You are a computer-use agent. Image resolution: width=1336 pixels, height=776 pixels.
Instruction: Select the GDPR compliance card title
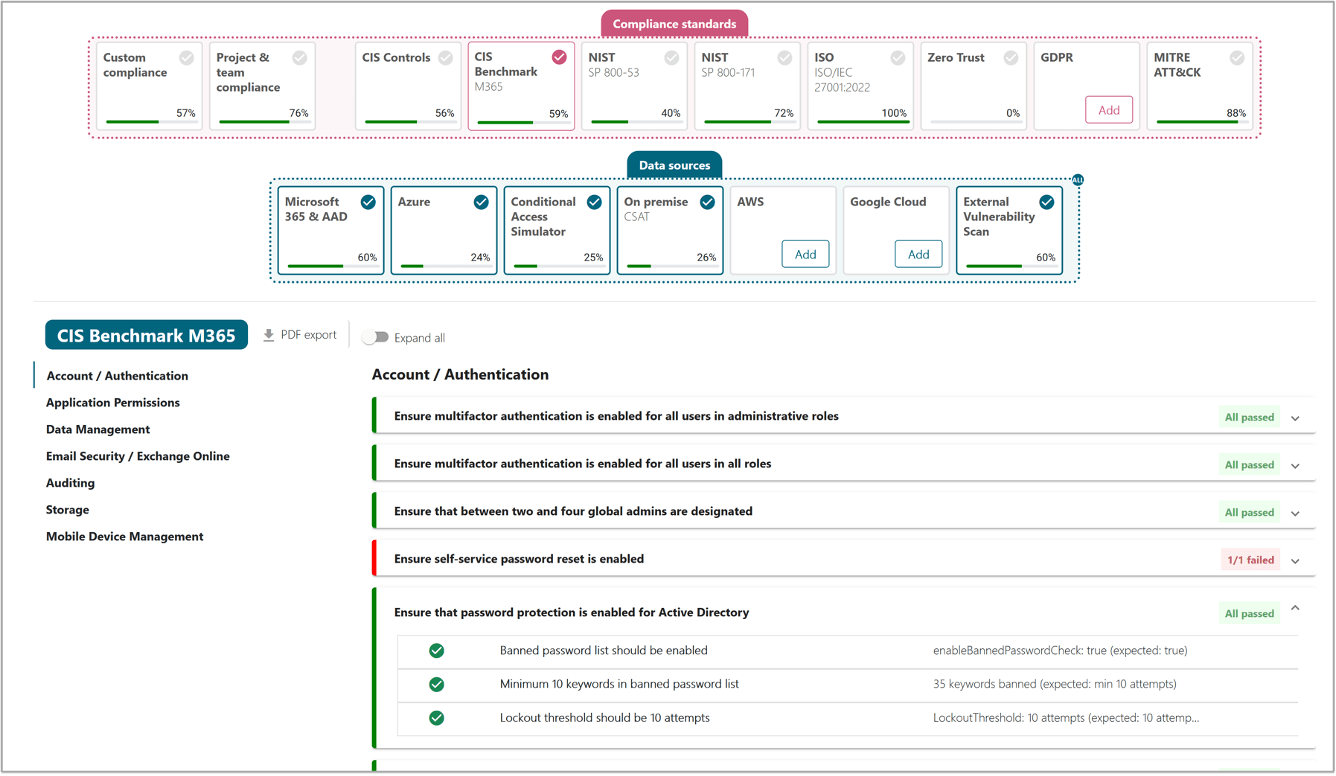tap(1056, 58)
